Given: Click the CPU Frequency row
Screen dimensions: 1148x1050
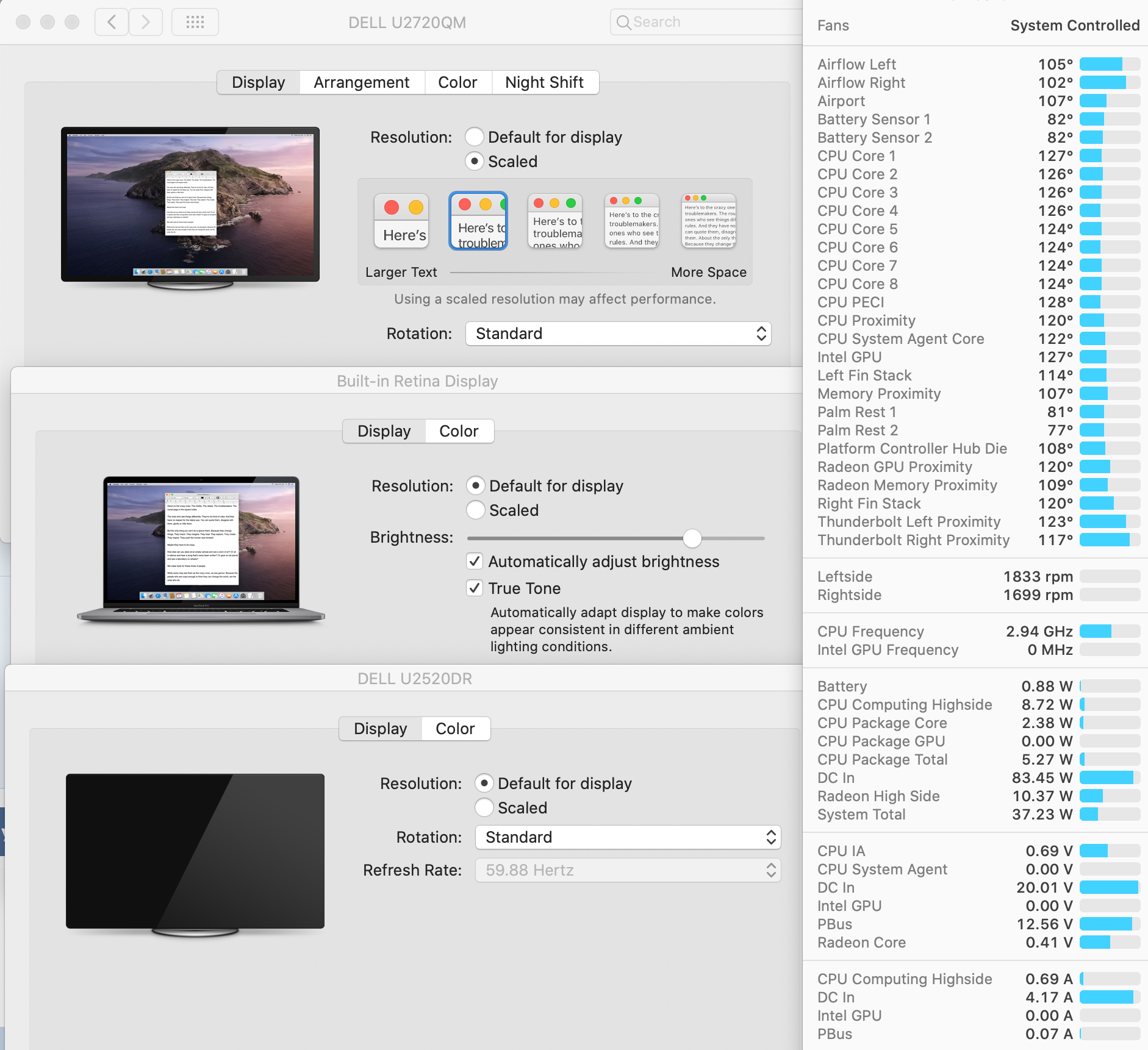Looking at the screenshot, I should pyautogui.click(x=978, y=631).
